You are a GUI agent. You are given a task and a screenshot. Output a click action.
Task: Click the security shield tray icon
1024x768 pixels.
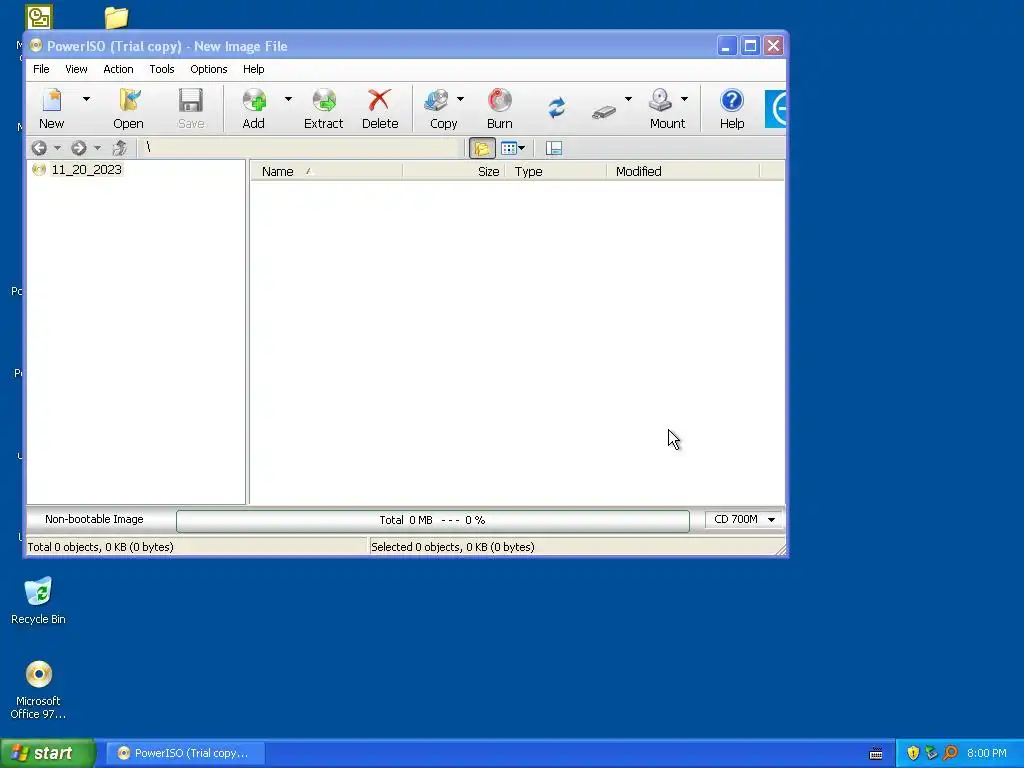(x=913, y=753)
